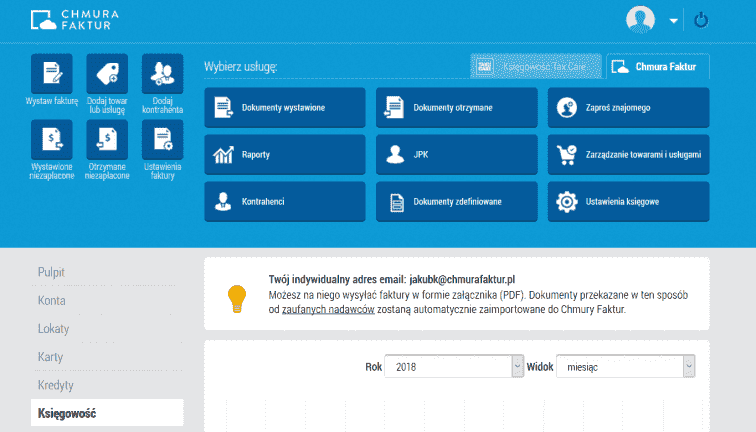
Task: Open Otrzymane niezapłacone shortcut icon
Action: [x=107, y=139]
